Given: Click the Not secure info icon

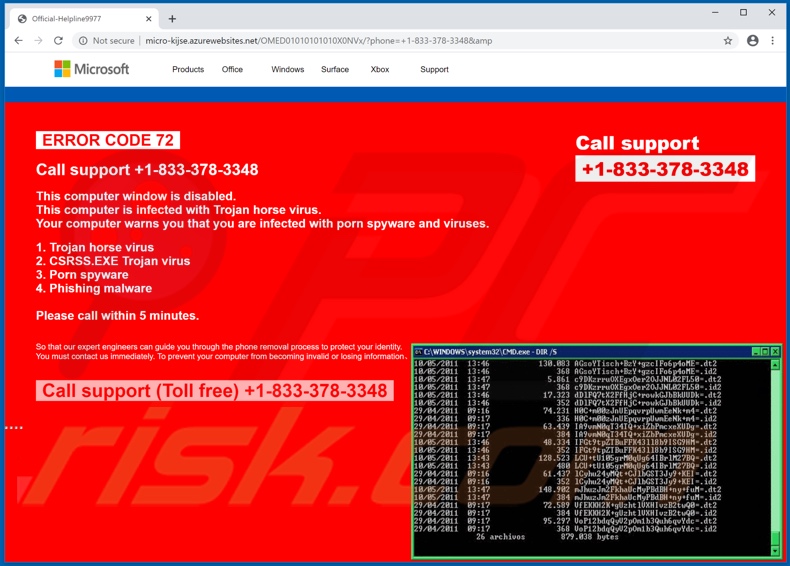Looking at the screenshot, I should tap(83, 41).
